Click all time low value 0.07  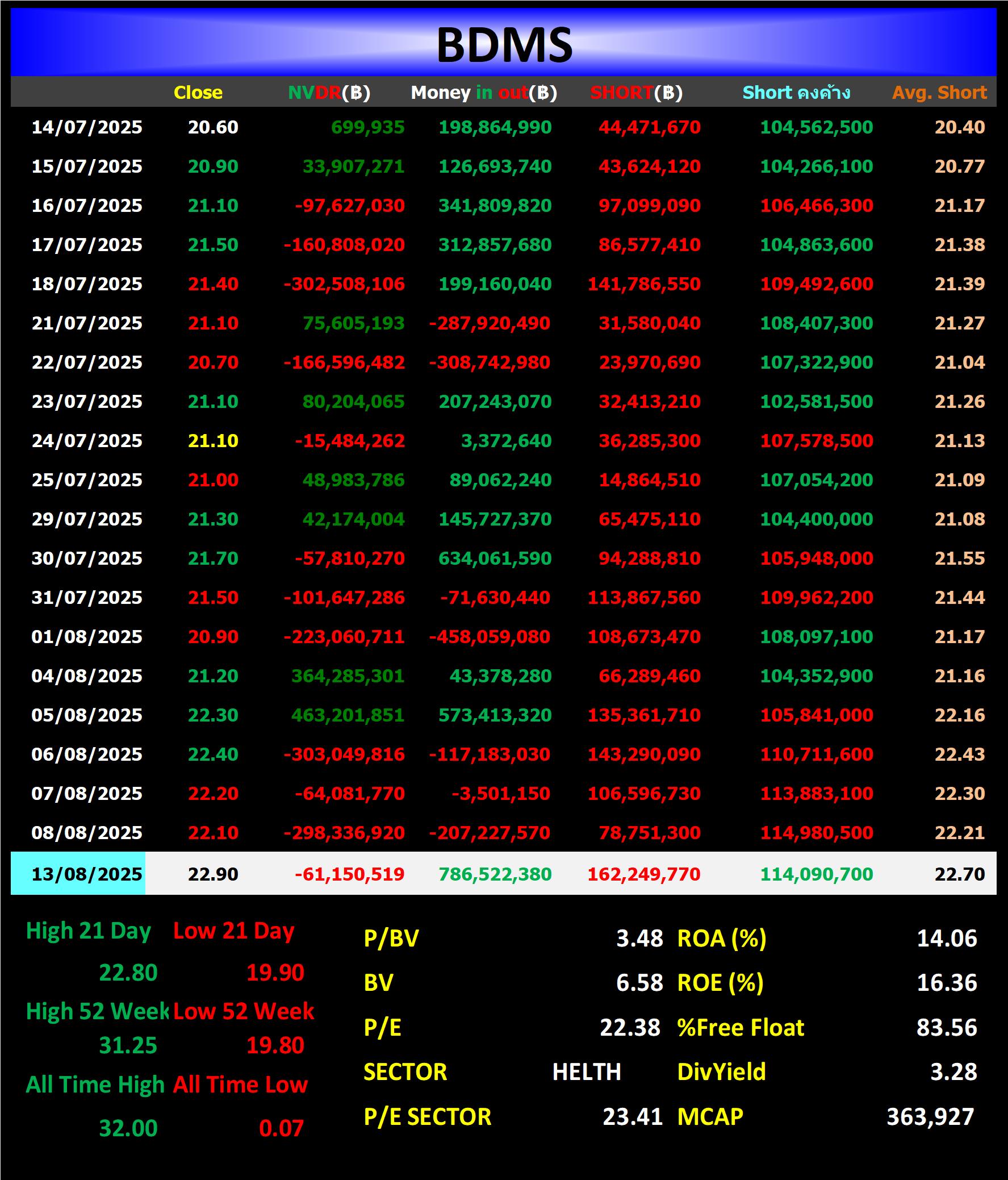coord(281,1129)
